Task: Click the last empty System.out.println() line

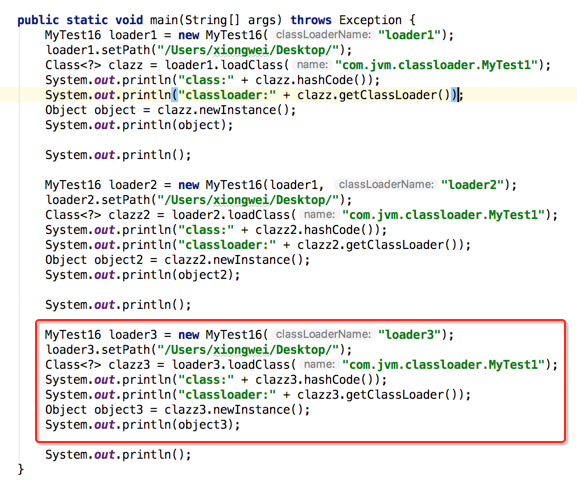Action: [118, 455]
